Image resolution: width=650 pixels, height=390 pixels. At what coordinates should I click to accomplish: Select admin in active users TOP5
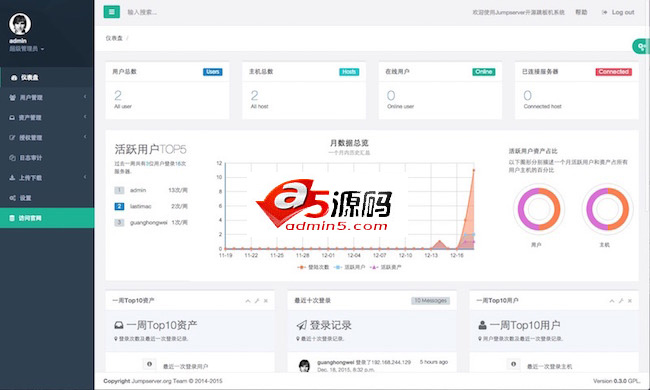click(x=138, y=190)
